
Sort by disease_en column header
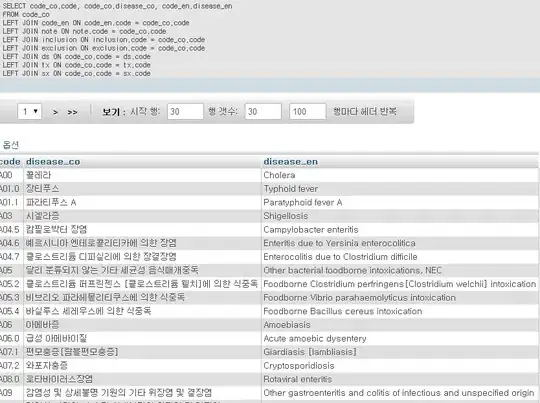(x=291, y=162)
